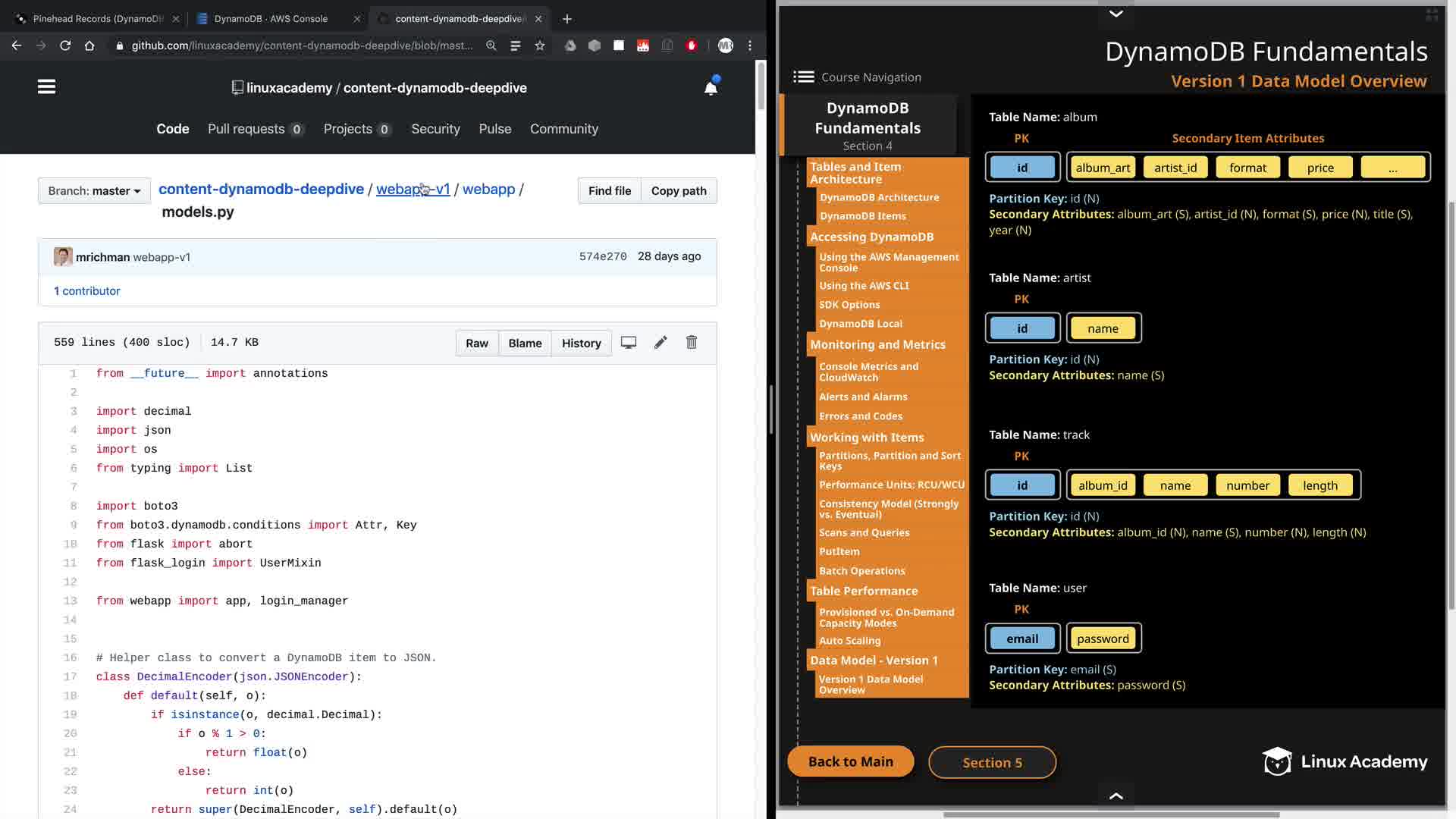Screen dimensions: 1456x819
Task: Open the Course Navigation list icon
Action: click(804, 77)
